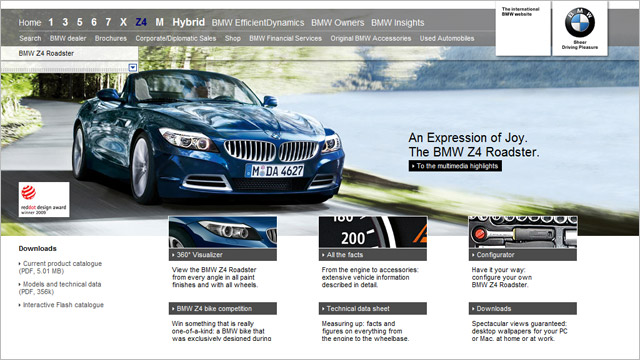Viewport: 640px width, 360px height.
Task: Open the Used Automobiles link
Action: click(x=447, y=38)
